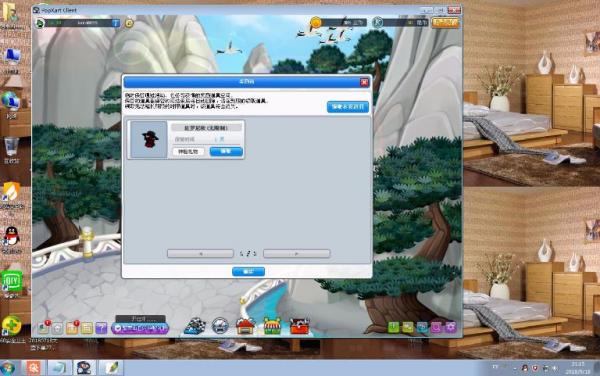This screenshot has width=600, height=376.
Task: Open the PopKart game icon in the taskbar
Action: coord(84,368)
